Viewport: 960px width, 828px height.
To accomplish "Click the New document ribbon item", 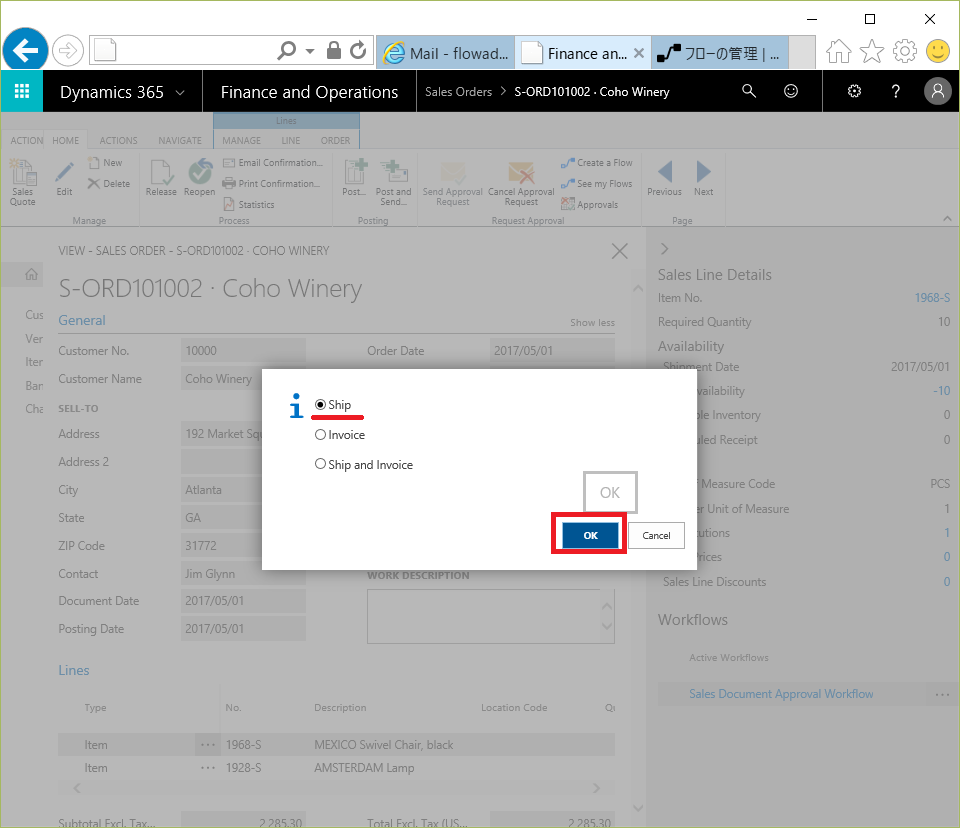I will [105, 163].
